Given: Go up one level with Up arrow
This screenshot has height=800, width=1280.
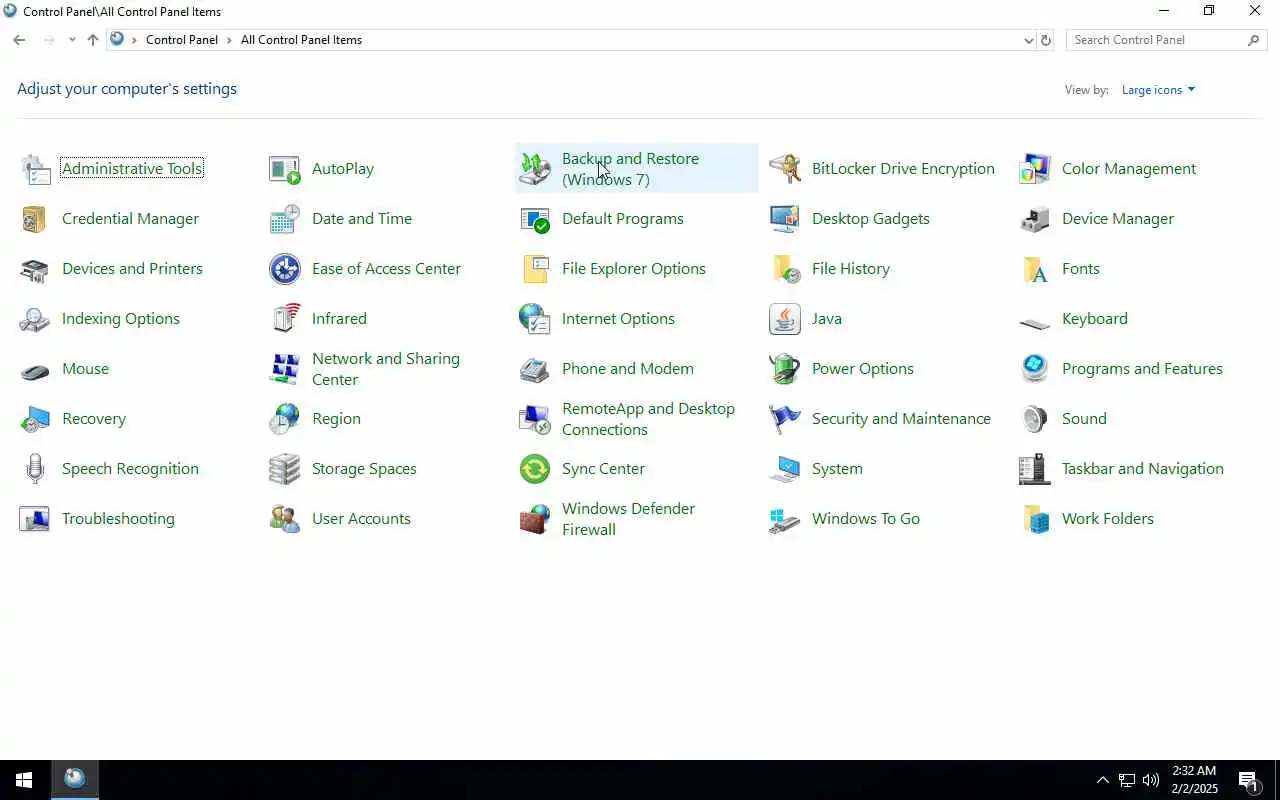Looking at the screenshot, I should [93, 40].
